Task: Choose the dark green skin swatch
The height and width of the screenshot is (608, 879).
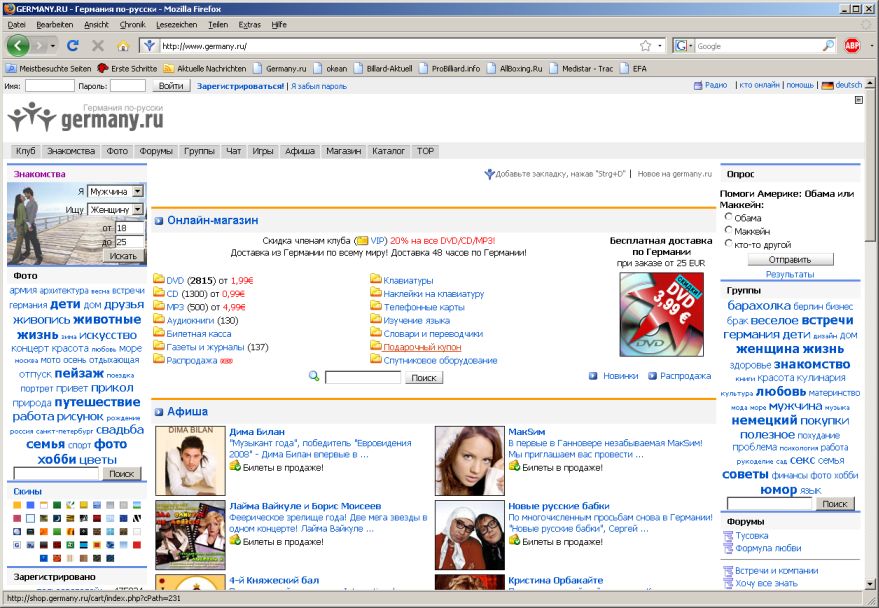Action: click(57, 505)
